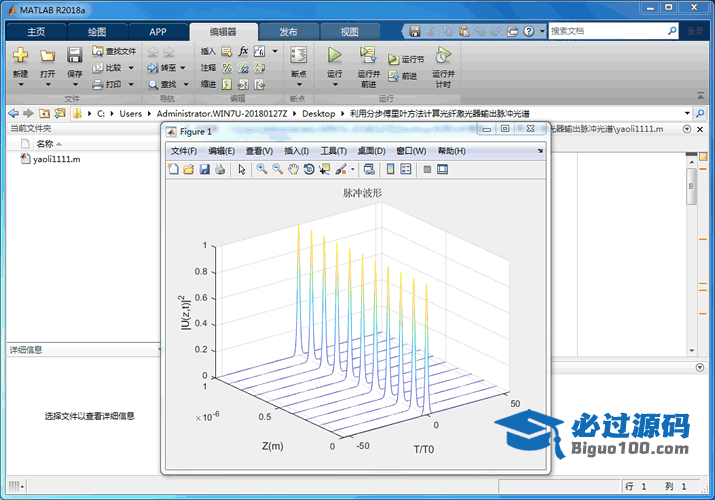Choose the Data Cursor tool
Image resolution: width=715 pixels, height=500 pixels.
click(x=324, y=170)
